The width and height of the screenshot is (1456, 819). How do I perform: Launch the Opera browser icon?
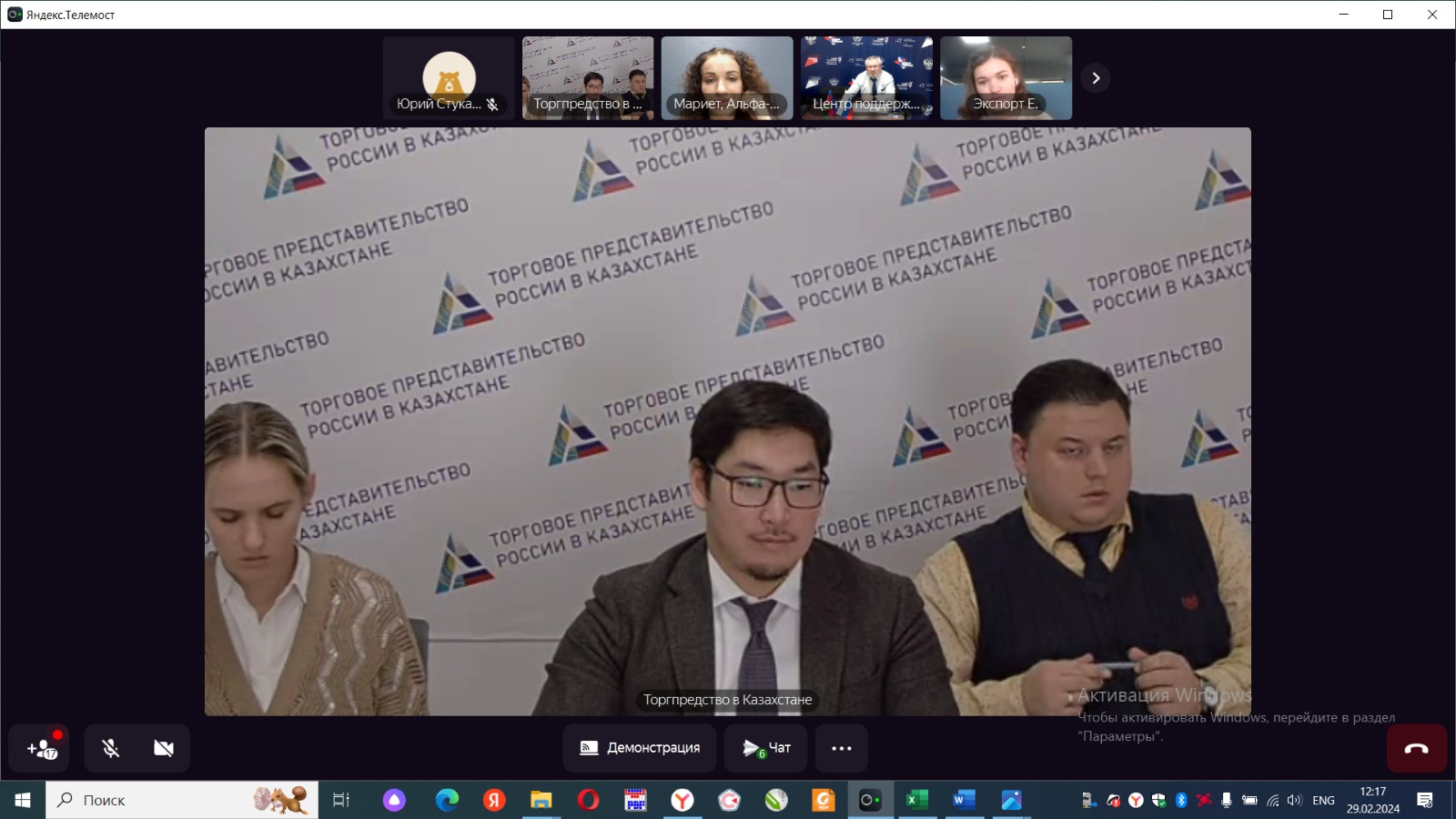[x=589, y=800]
